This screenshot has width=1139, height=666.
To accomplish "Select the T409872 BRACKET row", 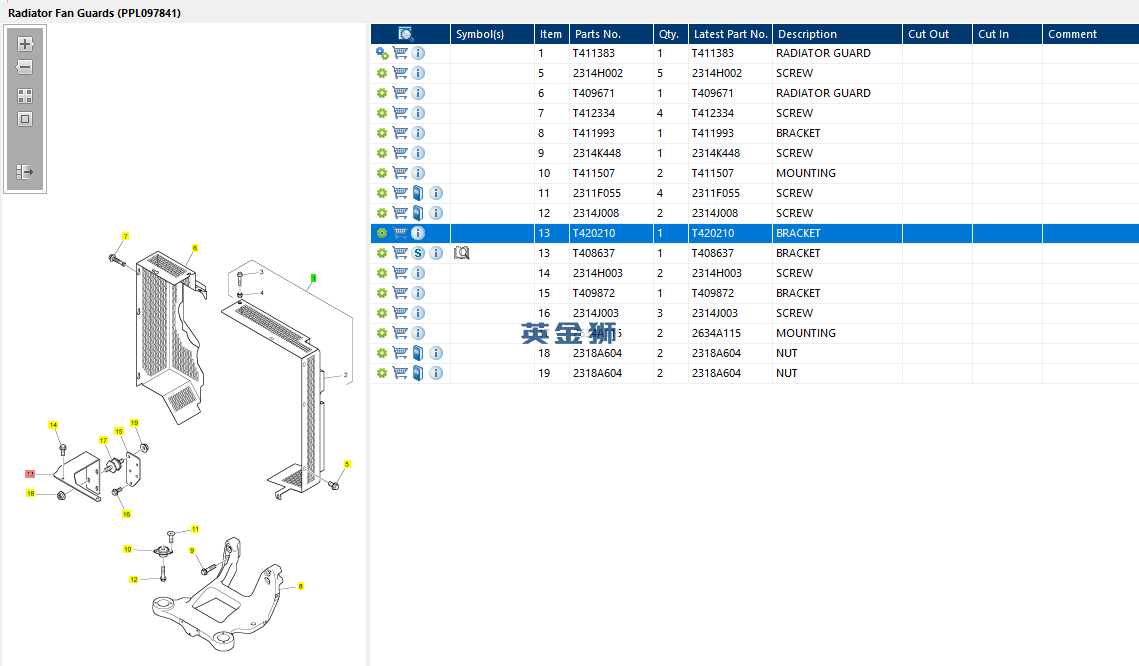I will [755, 293].
